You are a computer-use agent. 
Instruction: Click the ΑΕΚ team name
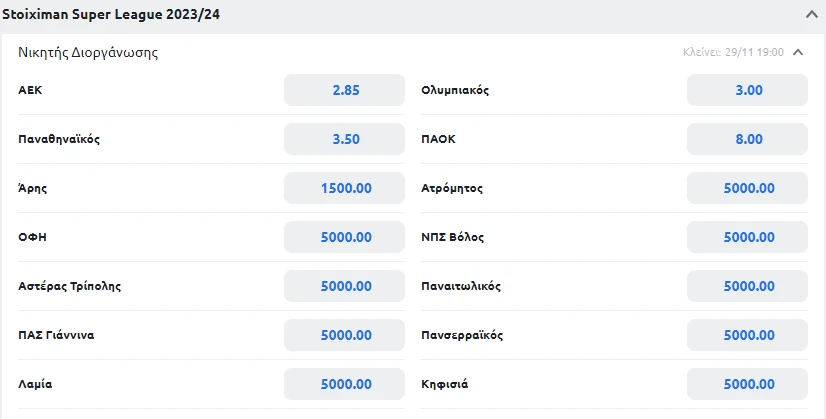pos(30,90)
